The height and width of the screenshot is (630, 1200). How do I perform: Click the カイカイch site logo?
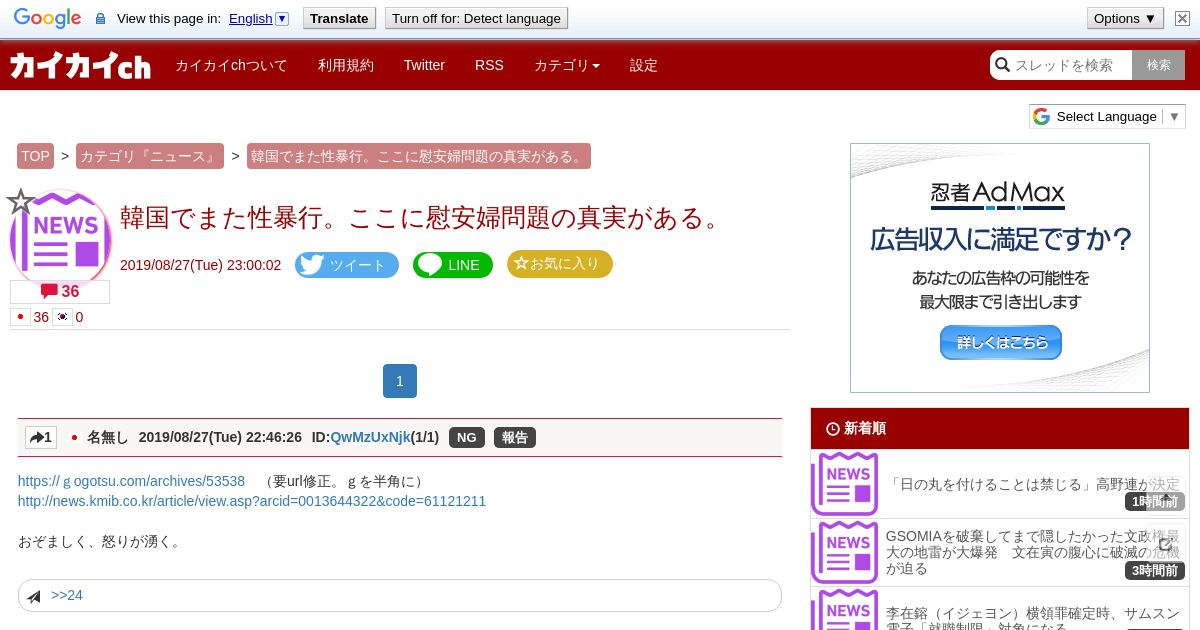[80, 66]
